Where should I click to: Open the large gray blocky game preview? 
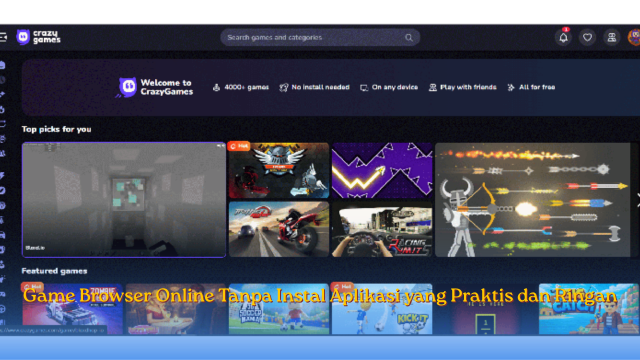coord(124,200)
